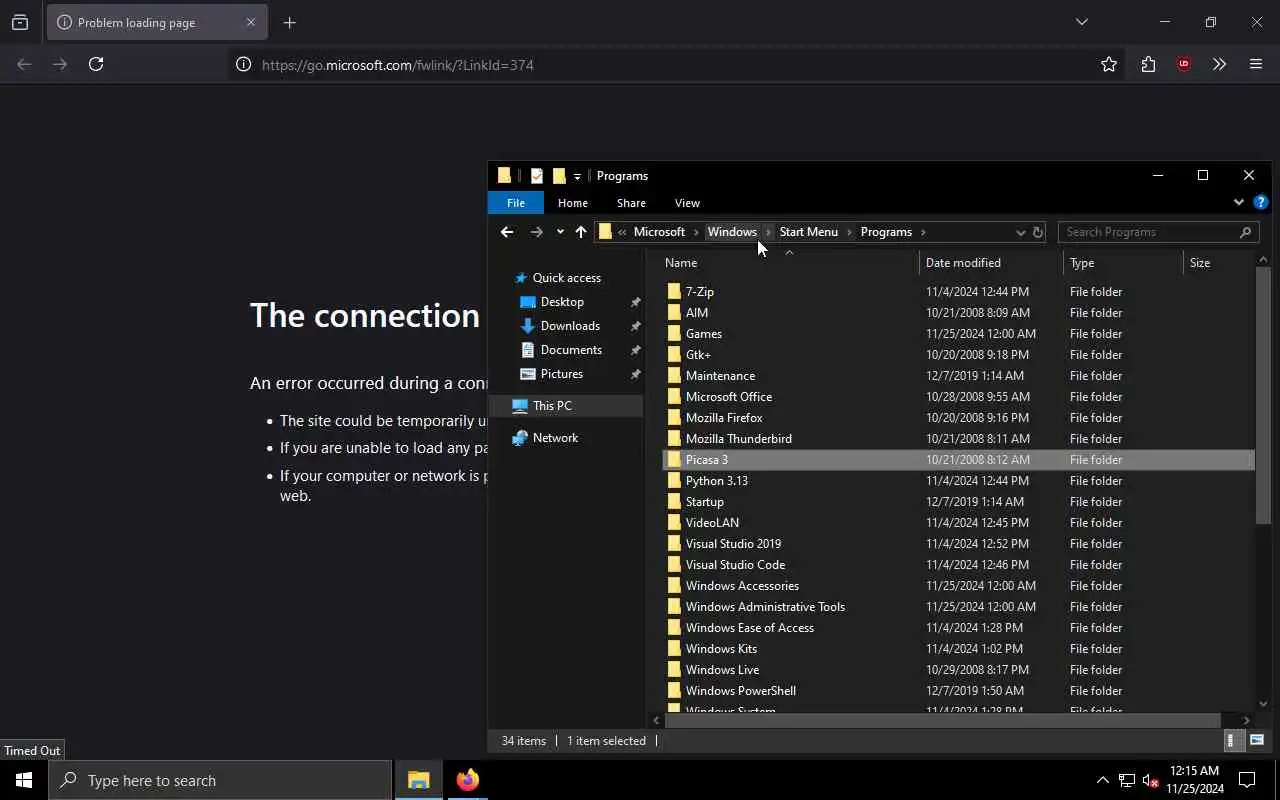Expand the Explorer ribbon chevron
The image size is (1280, 800).
point(1238,202)
